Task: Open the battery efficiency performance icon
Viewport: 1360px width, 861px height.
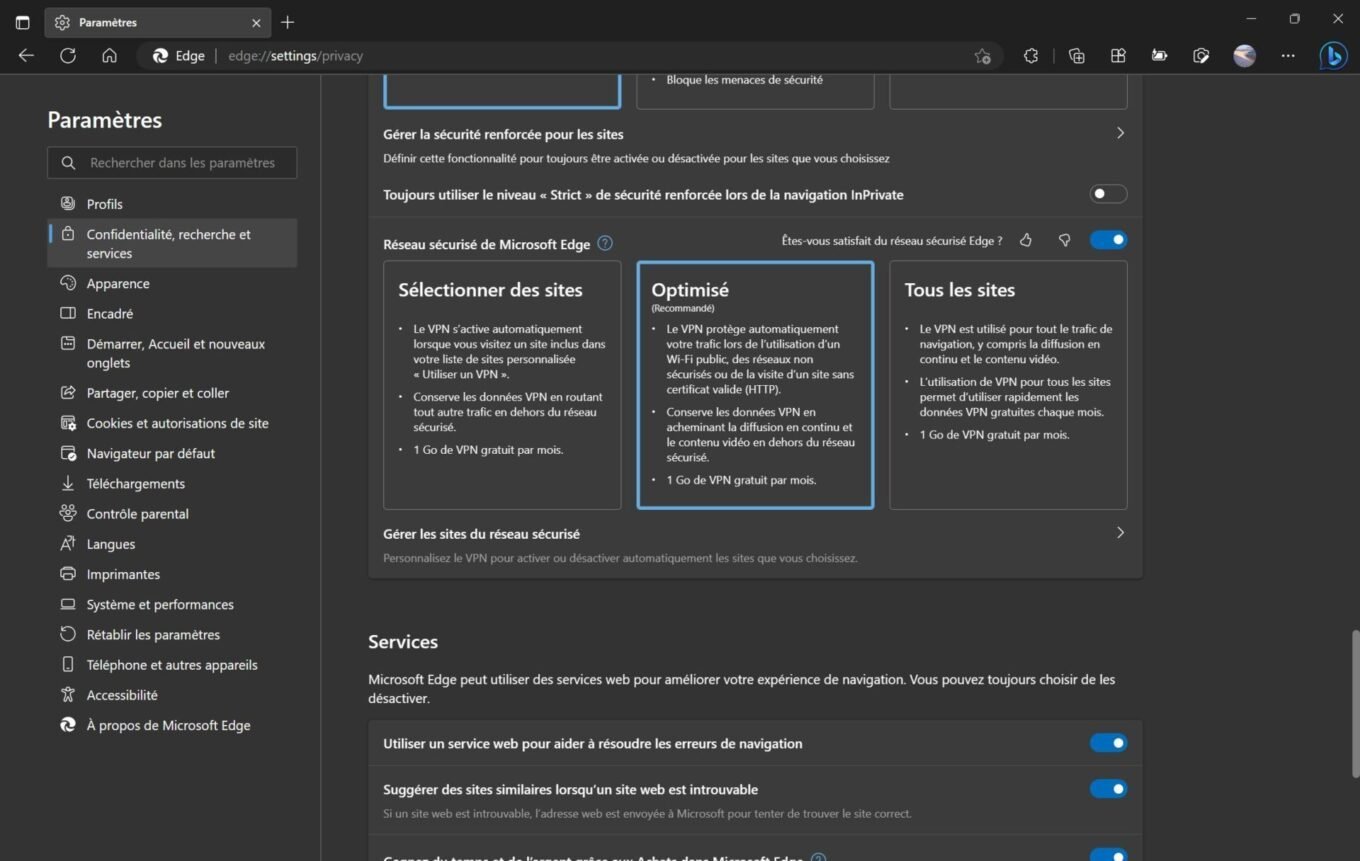Action: tap(1160, 56)
